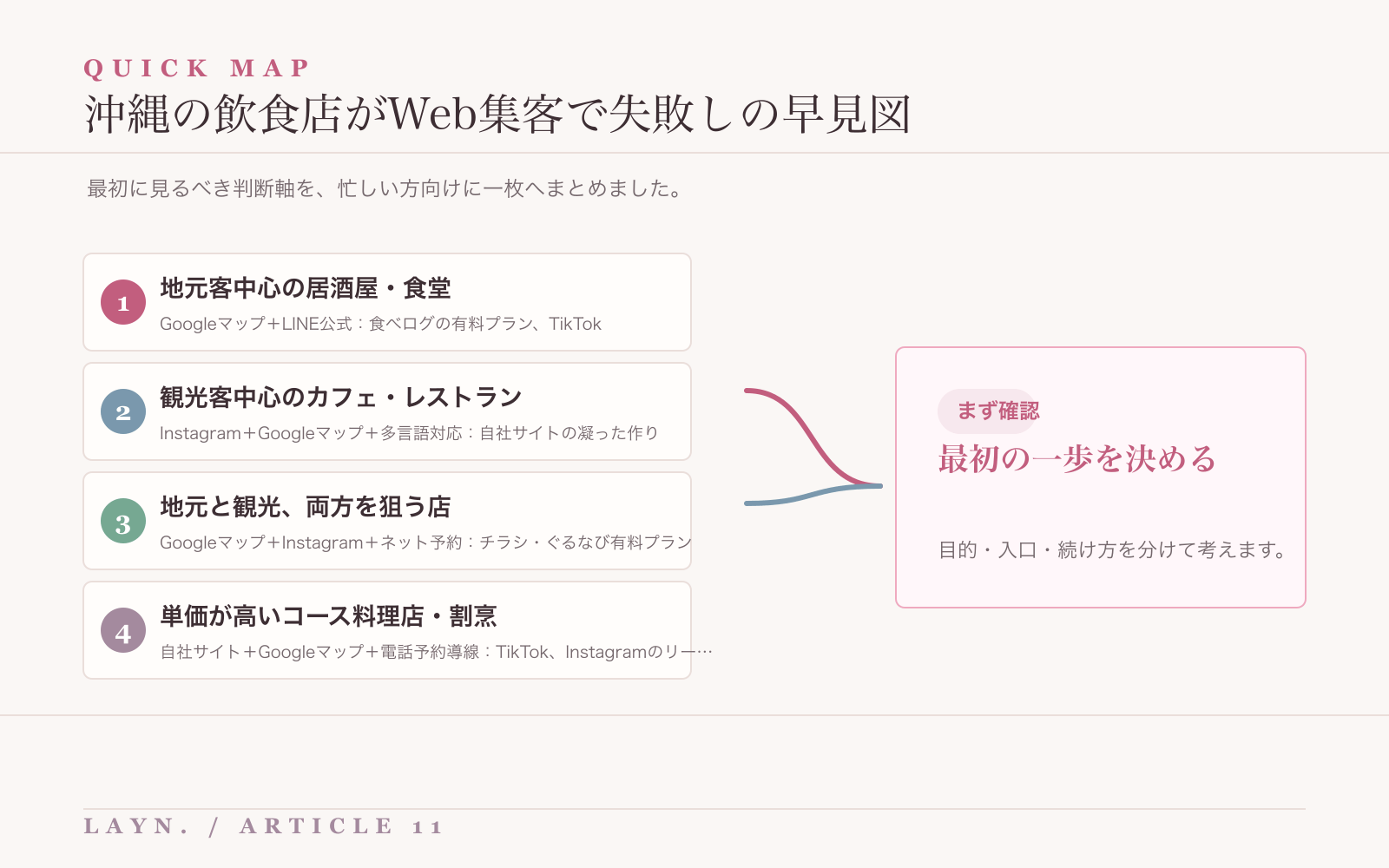
Task: Click the LAYN. / ARTICLE 11 footer
Action: pyautogui.click(x=264, y=826)
